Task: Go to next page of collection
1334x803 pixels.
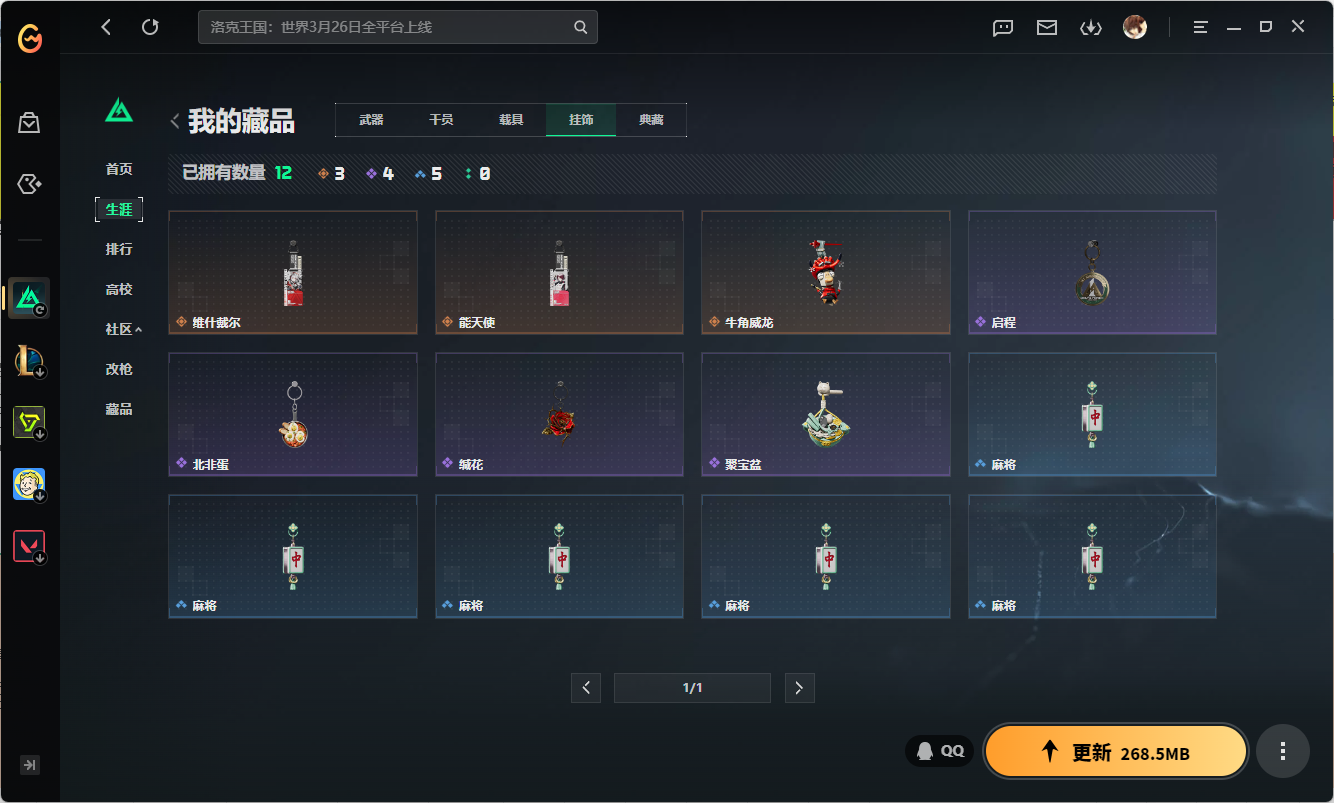Action: pyautogui.click(x=799, y=688)
